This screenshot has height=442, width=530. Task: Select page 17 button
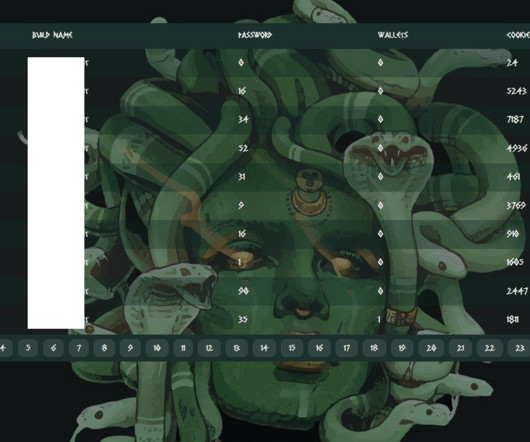pos(346,348)
